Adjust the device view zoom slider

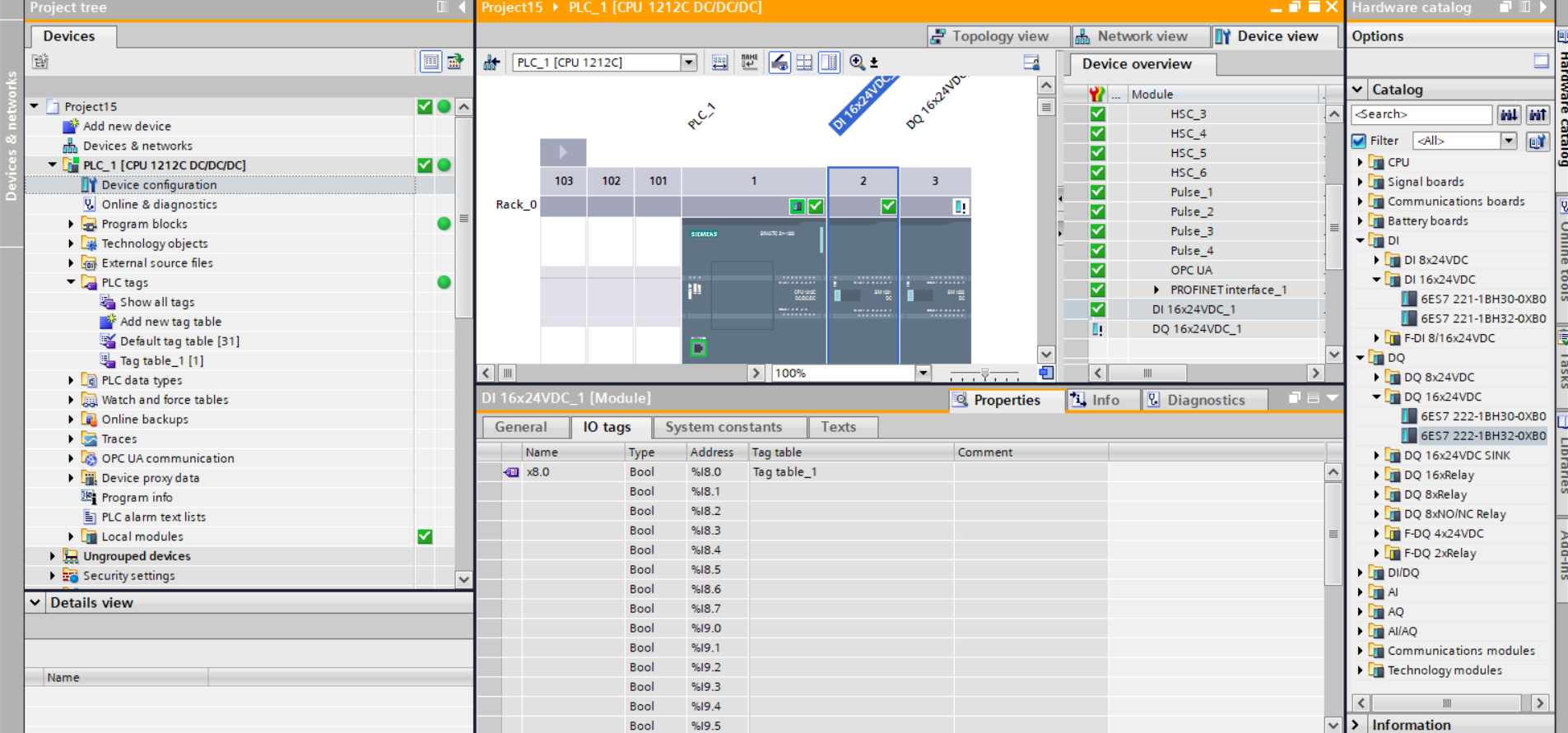(x=984, y=373)
